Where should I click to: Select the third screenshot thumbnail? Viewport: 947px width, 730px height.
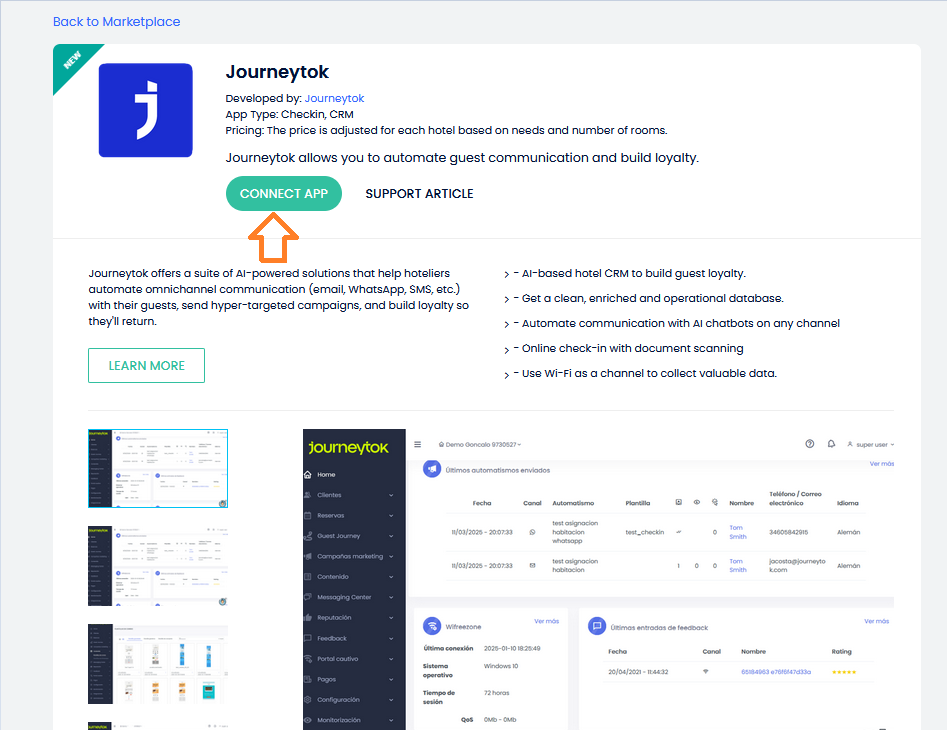click(x=158, y=664)
